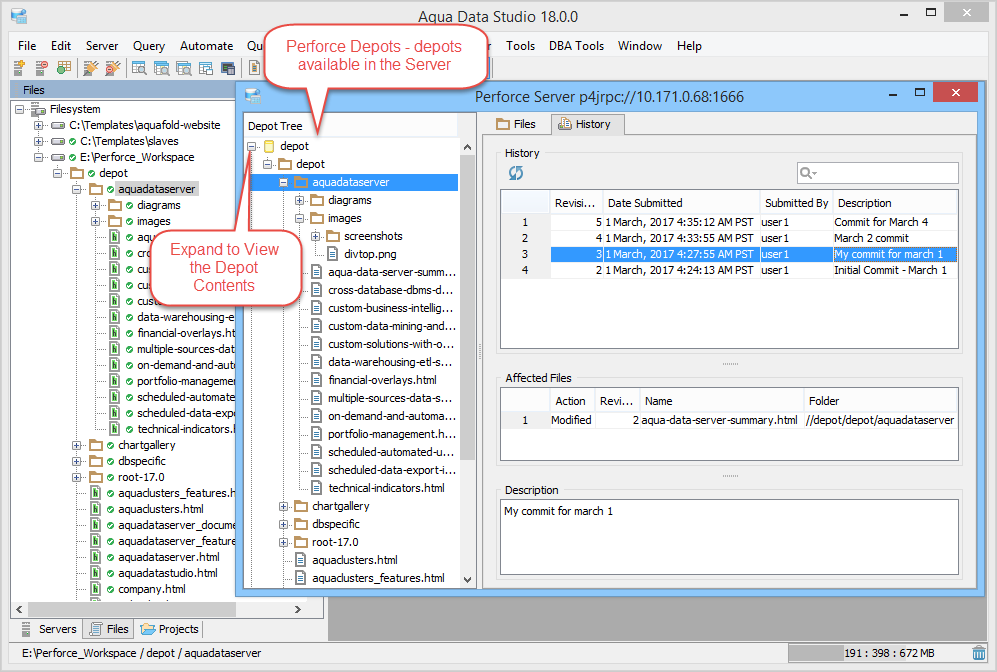Viewport: 997px width, 672px height.
Task: Click the right arrow of the Files panel horizontal scrollbar
Action: pyautogui.click(x=298, y=609)
